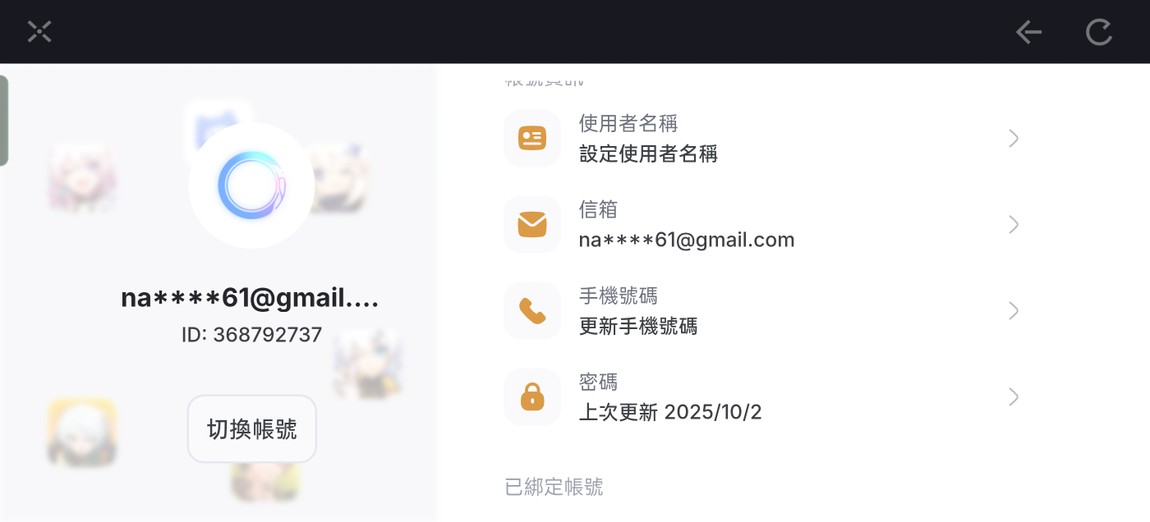This screenshot has width=1150, height=522.
Task: Expand the 信箱 row chevron
Action: pyautogui.click(x=1013, y=224)
